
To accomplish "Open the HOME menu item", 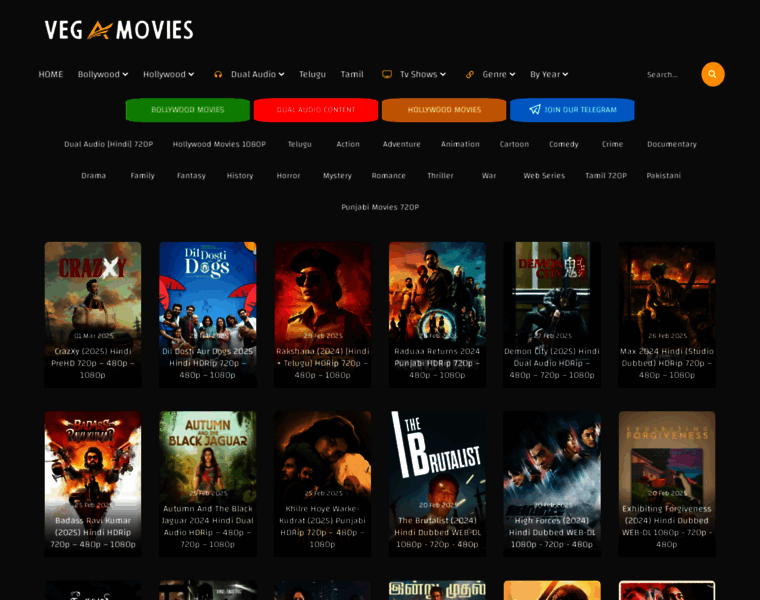I will (51, 74).
